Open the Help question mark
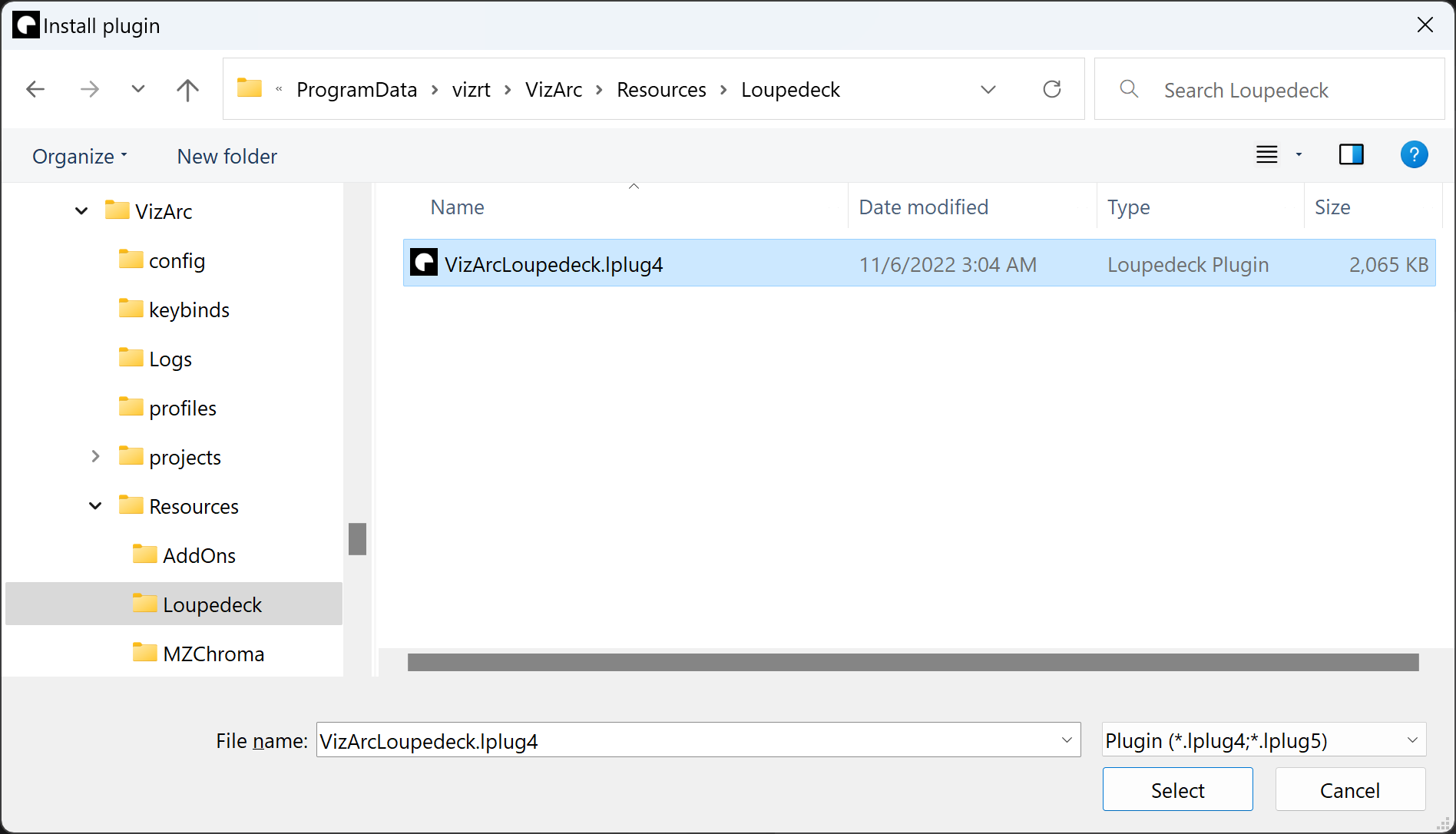 (1414, 154)
